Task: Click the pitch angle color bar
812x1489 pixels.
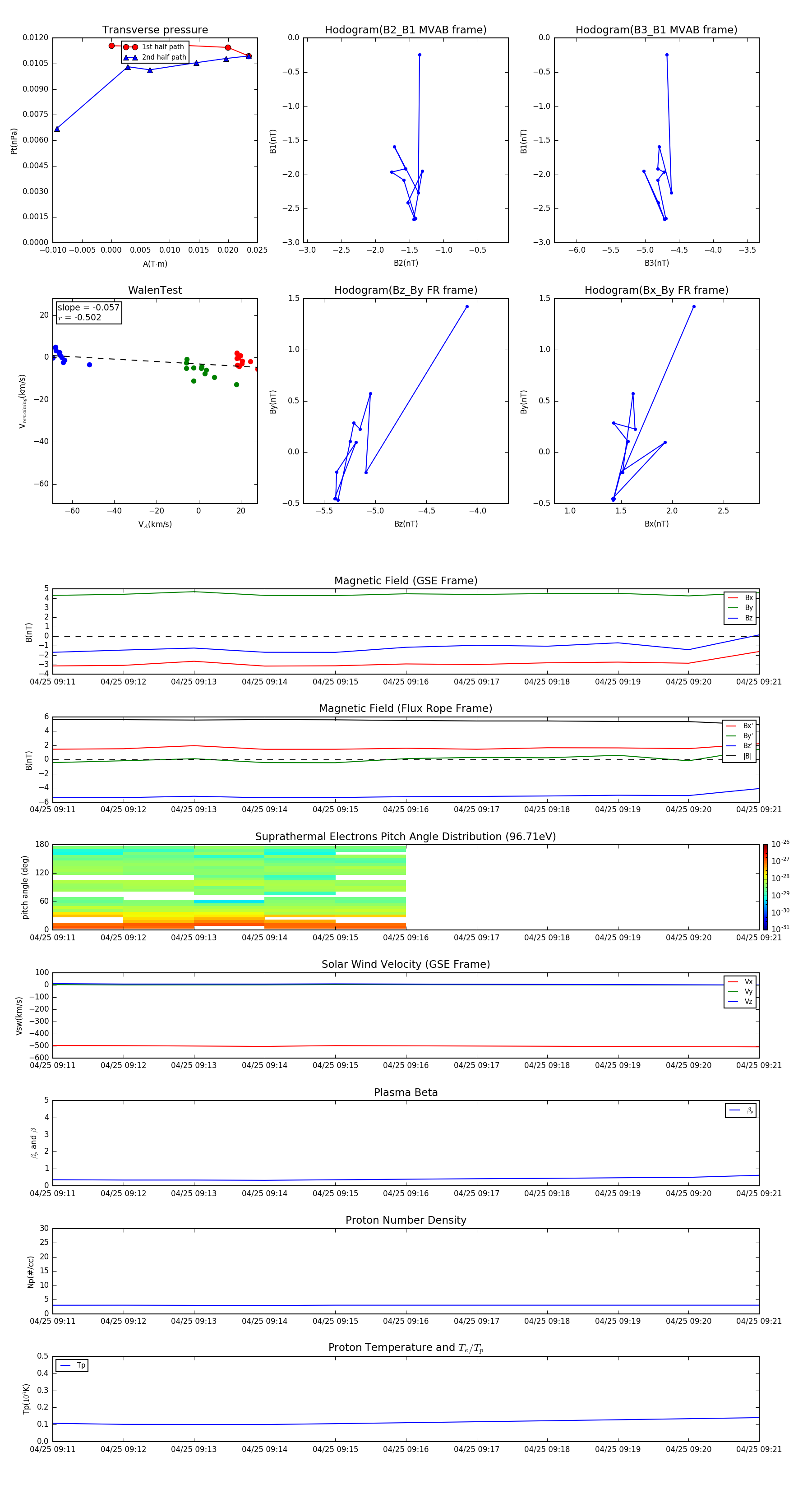Action: pos(765,887)
